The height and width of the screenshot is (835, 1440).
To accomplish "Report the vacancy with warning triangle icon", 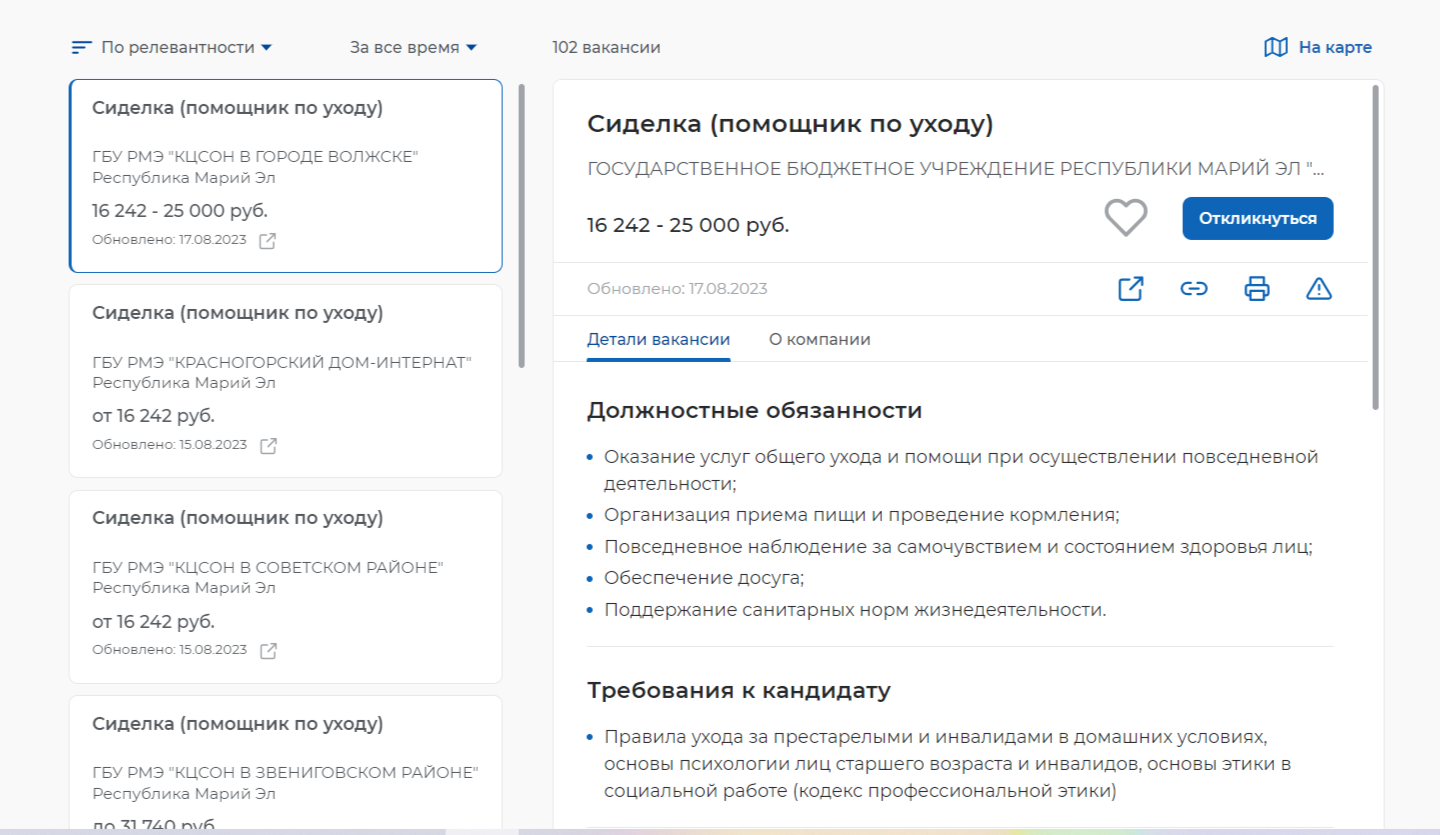I will (x=1319, y=289).
